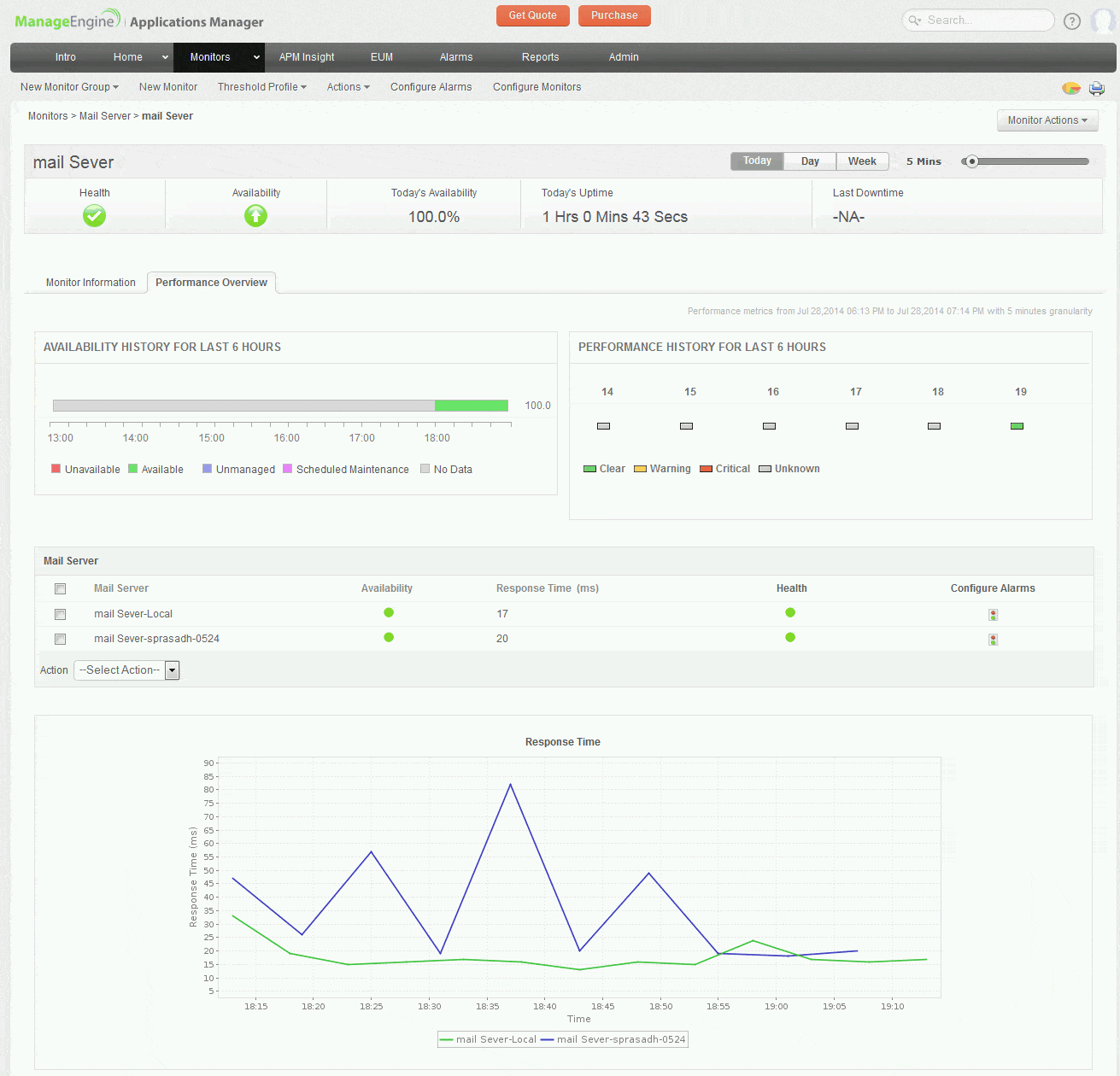Select the Week time range
Viewport: 1120px width, 1076px height.
[x=862, y=161]
